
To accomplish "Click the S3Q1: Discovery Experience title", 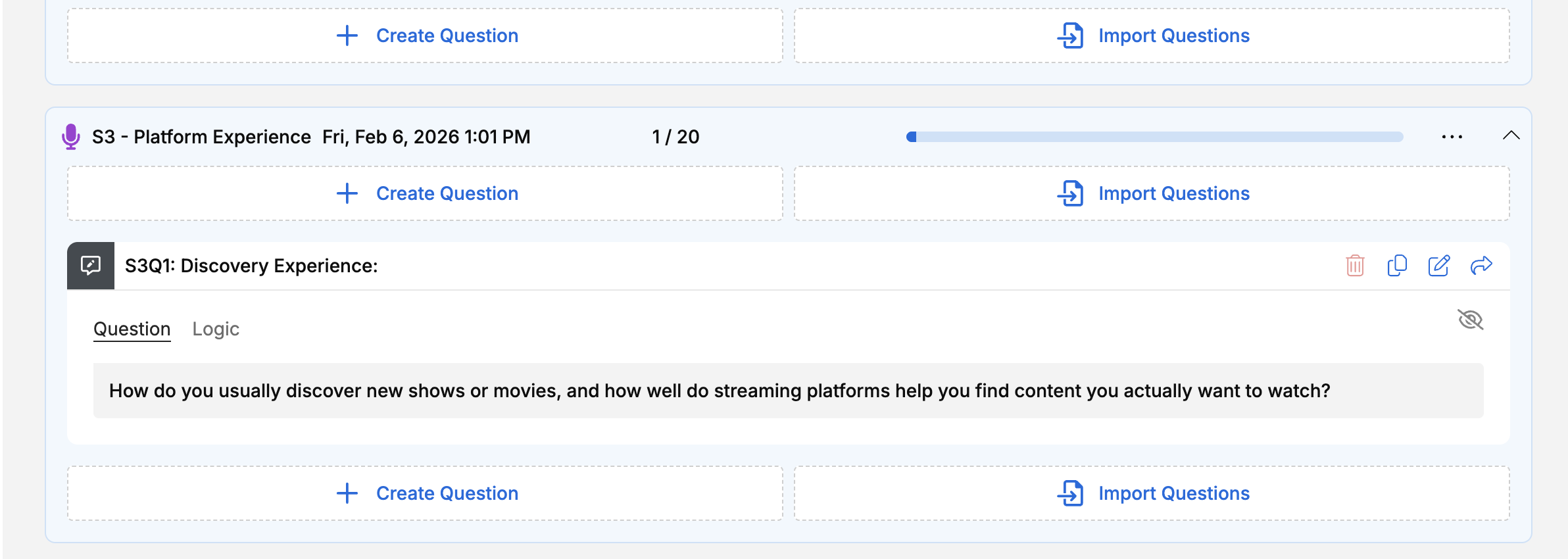I will pos(251,266).
